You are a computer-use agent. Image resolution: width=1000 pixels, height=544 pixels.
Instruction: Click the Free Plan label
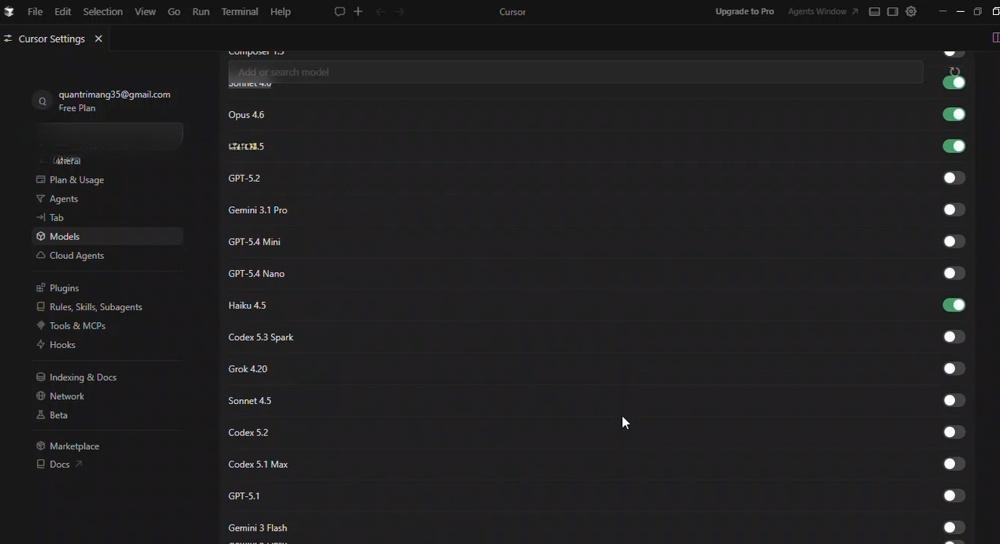click(77, 108)
